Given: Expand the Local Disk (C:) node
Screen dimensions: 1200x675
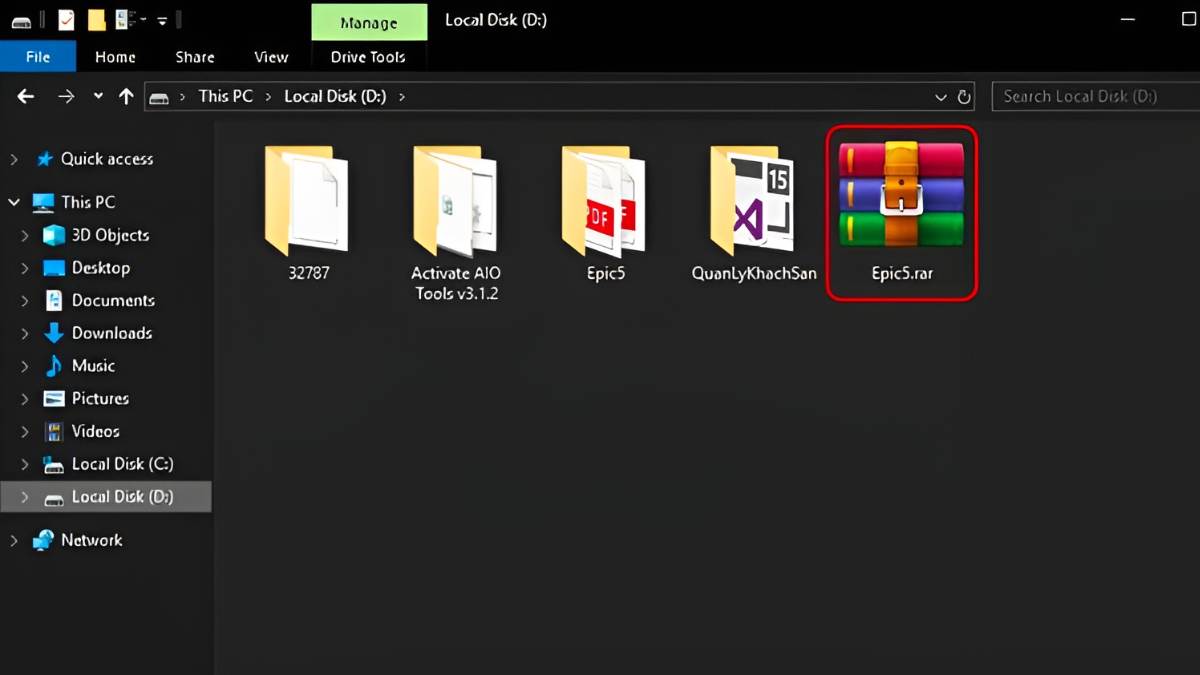Looking at the screenshot, I should pyautogui.click(x=25, y=464).
